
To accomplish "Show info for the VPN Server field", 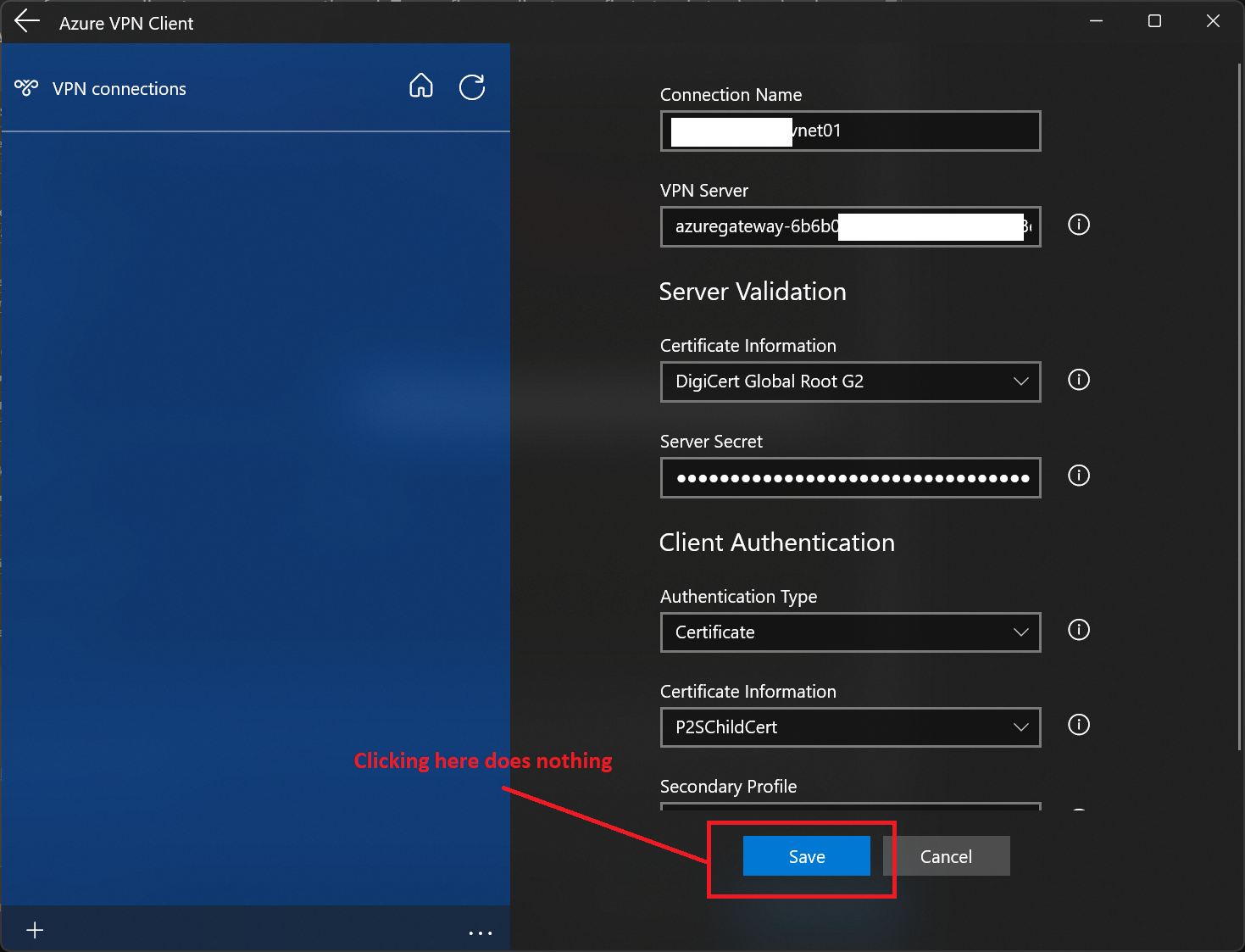I will [1079, 225].
